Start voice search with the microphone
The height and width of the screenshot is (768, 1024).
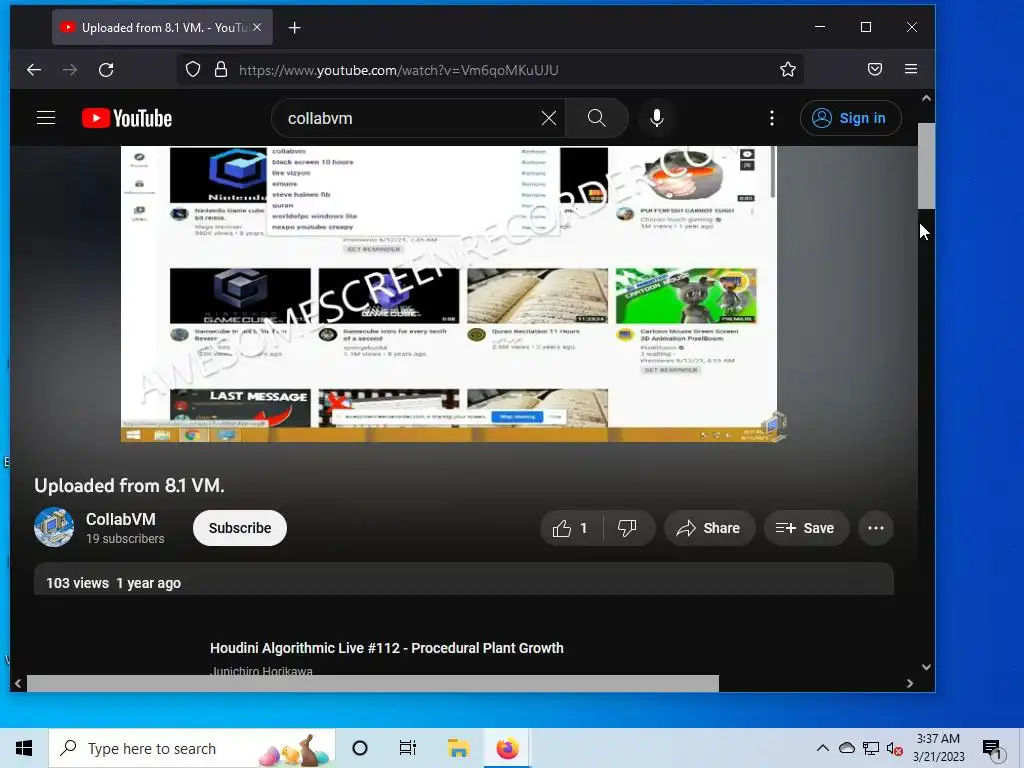click(657, 118)
